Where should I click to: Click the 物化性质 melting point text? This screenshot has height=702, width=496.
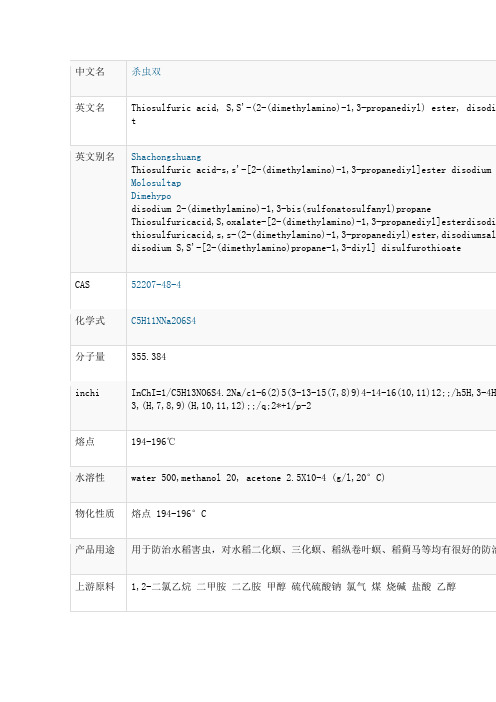[169, 514]
